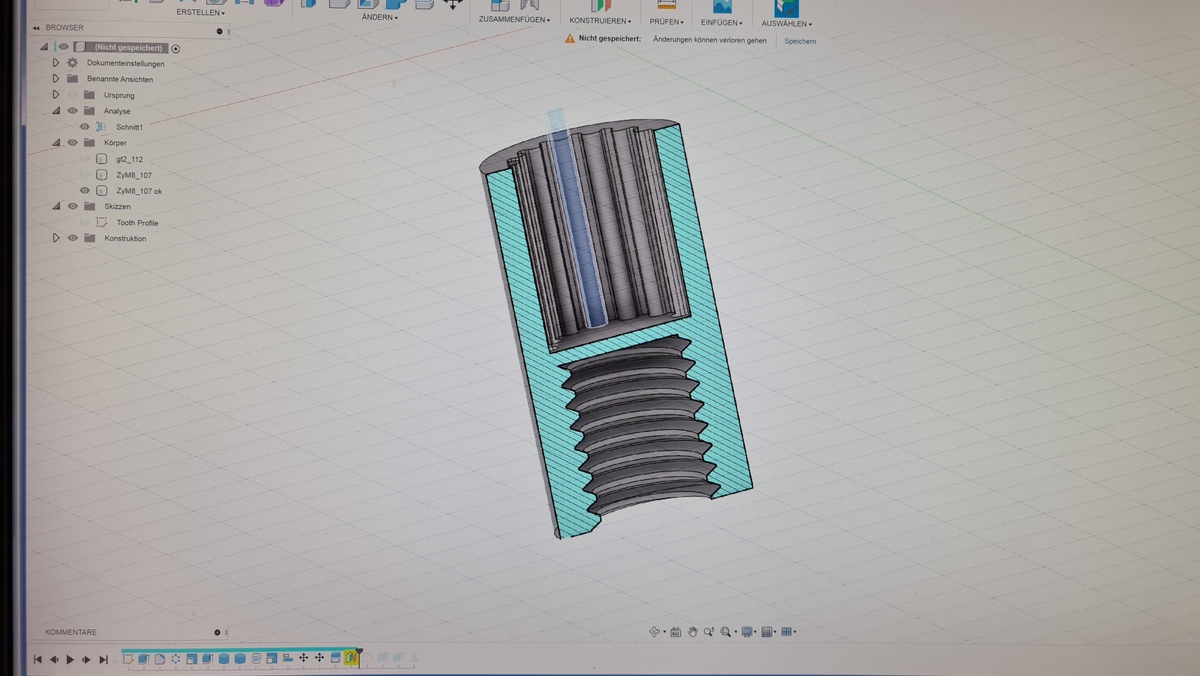Select the Tooth Profile label

137,222
